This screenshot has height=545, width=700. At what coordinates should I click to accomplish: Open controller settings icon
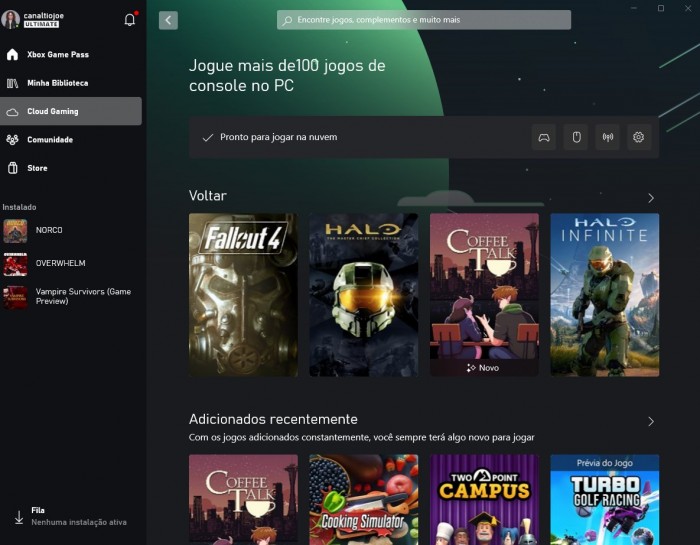[x=544, y=137]
